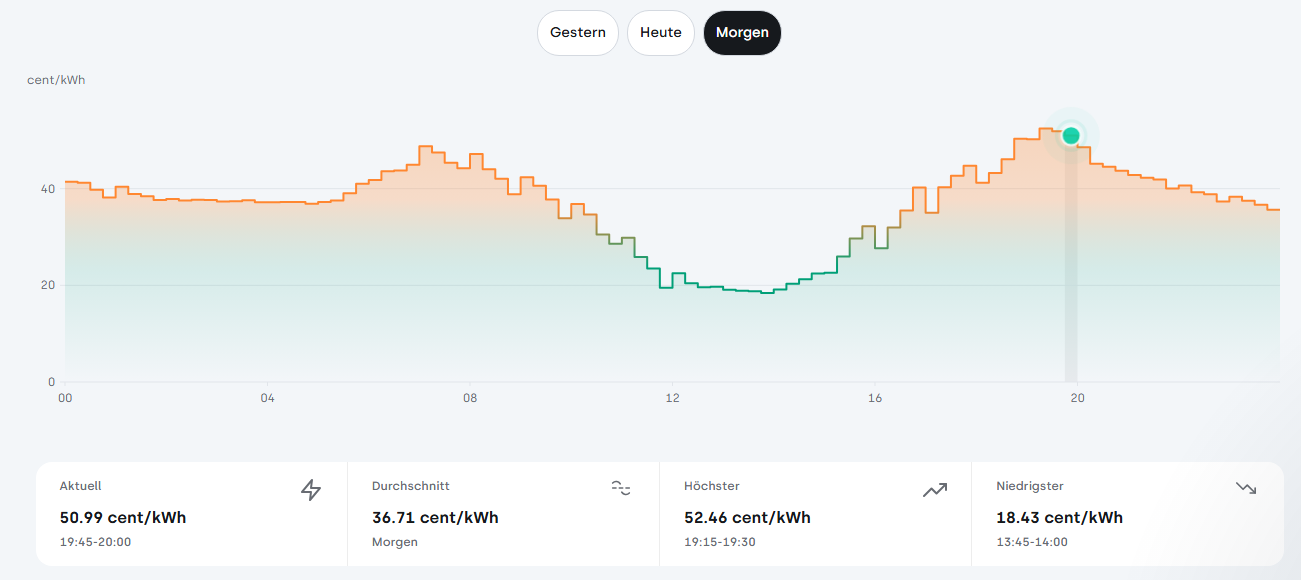Click the 08 hour label on x-axis
This screenshot has width=1301, height=580.
(x=470, y=398)
